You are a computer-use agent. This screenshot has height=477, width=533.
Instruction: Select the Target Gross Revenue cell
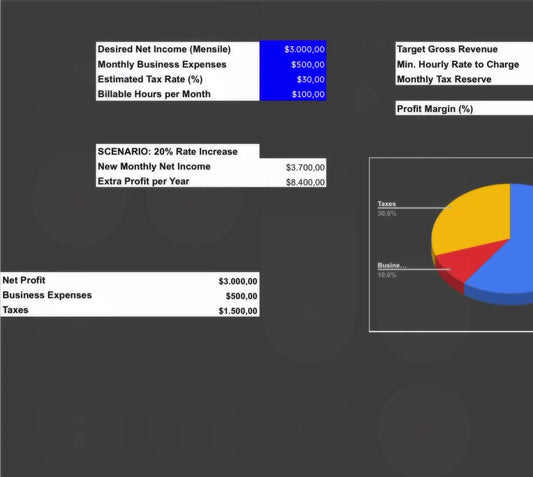click(464, 49)
